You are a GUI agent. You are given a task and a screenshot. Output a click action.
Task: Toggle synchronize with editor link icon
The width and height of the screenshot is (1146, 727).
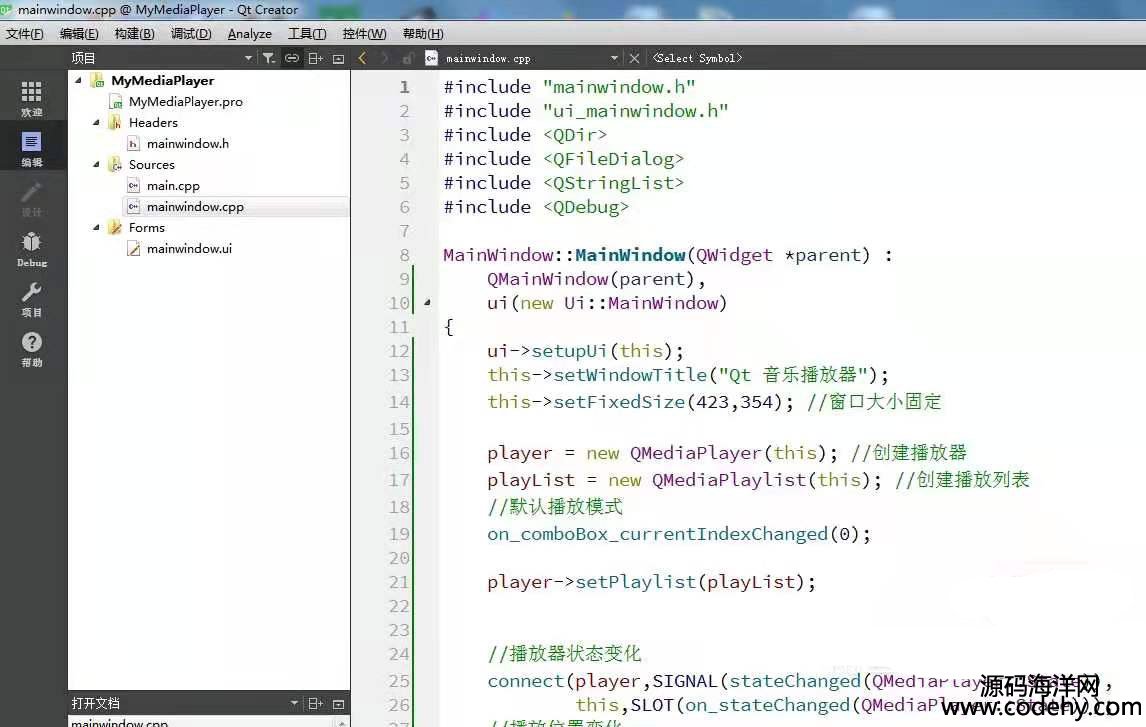tap(292, 58)
